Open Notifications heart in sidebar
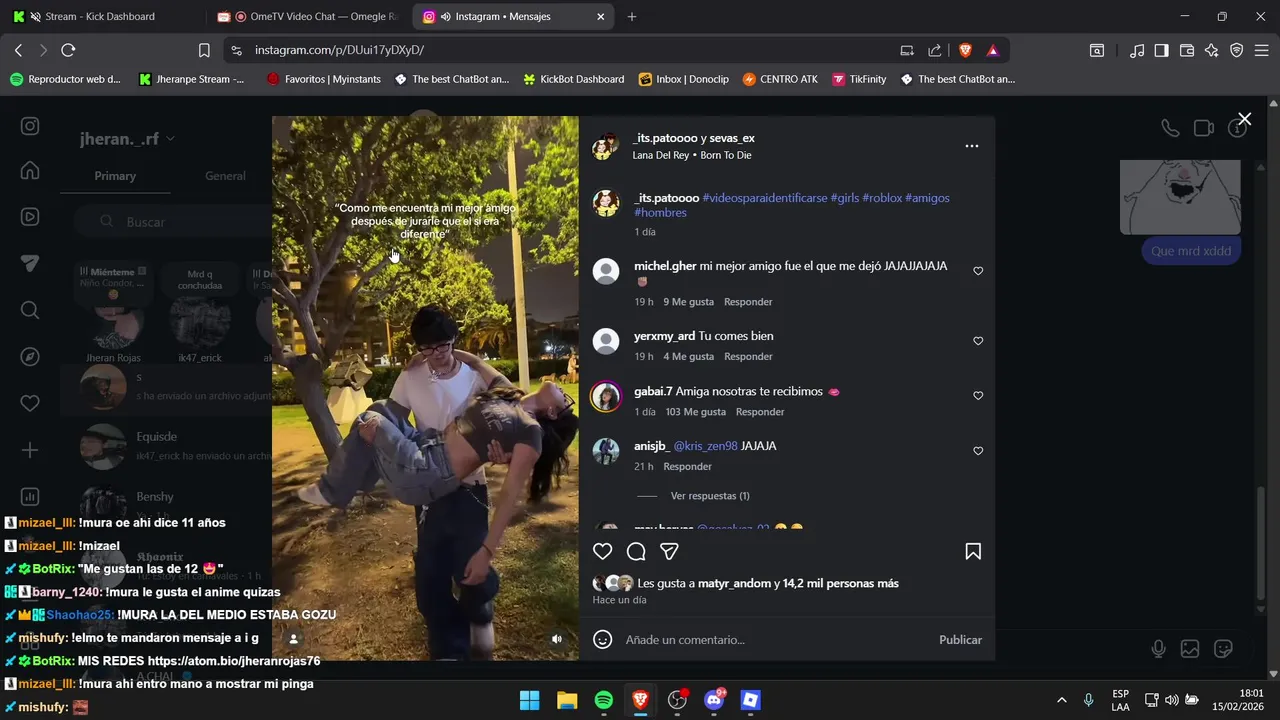Screen dimensions: 1280x720 pos(30,403)
